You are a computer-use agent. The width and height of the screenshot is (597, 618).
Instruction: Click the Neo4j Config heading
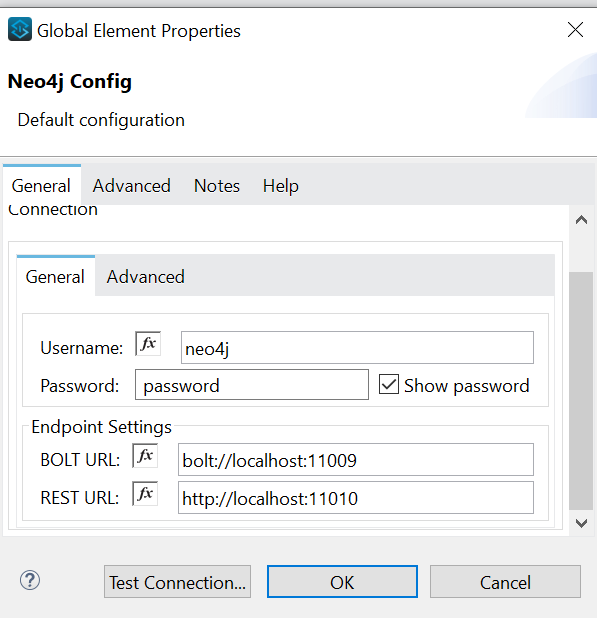[x=70, y=82]
